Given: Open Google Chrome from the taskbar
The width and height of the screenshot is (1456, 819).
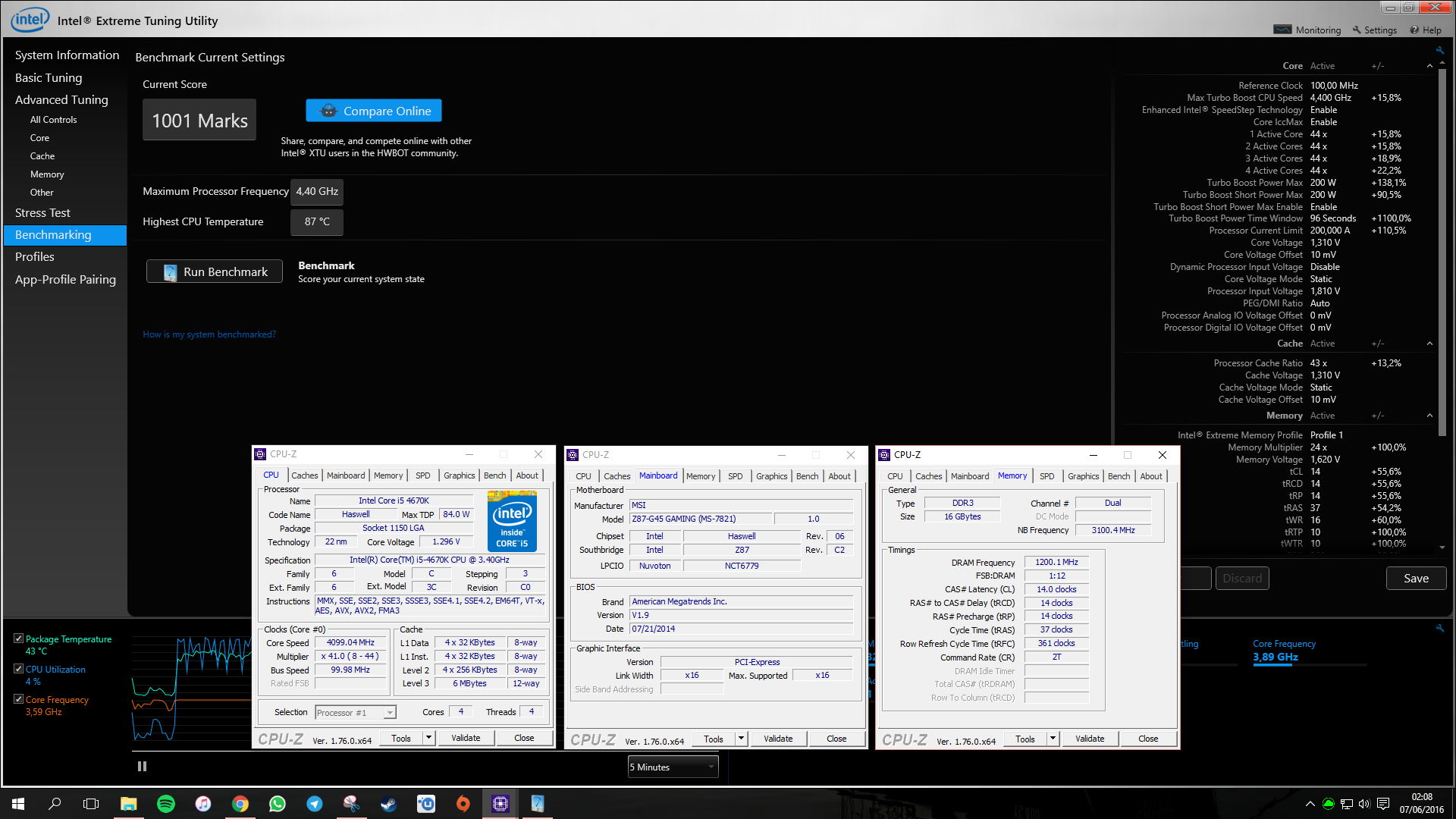Looking at the screenshot, I should tap(240, 804).
